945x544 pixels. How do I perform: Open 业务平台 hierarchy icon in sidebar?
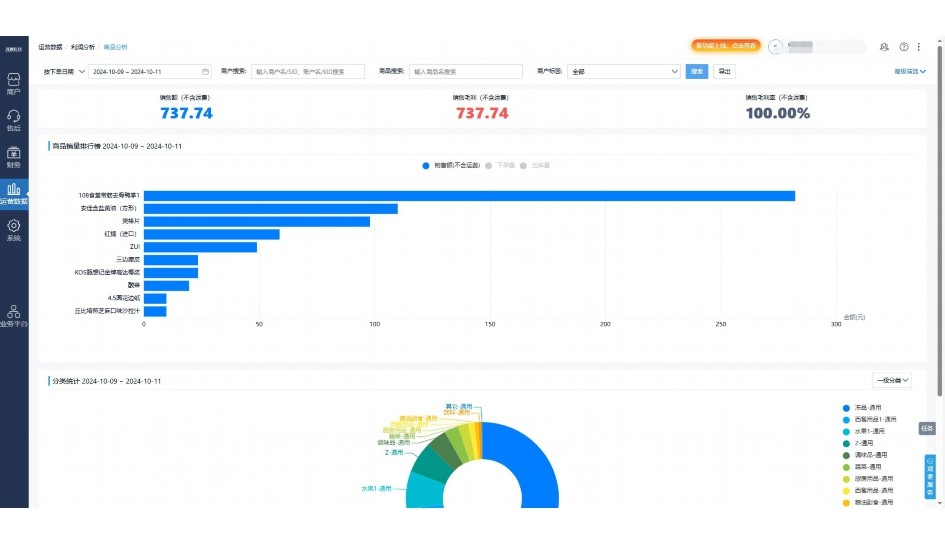point(14,314)
